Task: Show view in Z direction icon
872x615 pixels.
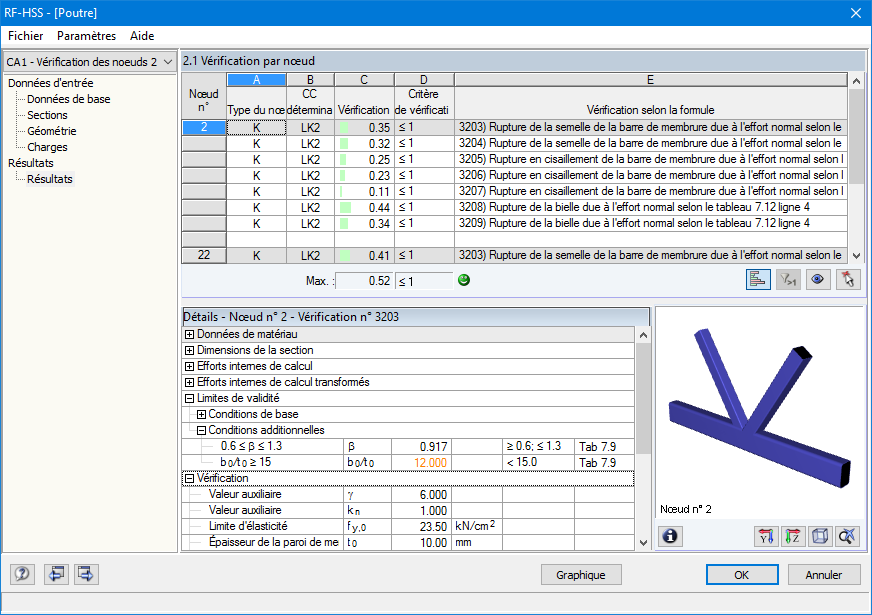Action: tap(793, 536)
